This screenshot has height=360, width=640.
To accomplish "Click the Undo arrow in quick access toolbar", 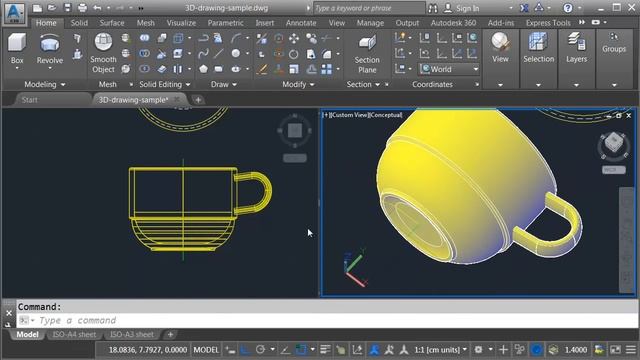I will [x=97, y=8].
